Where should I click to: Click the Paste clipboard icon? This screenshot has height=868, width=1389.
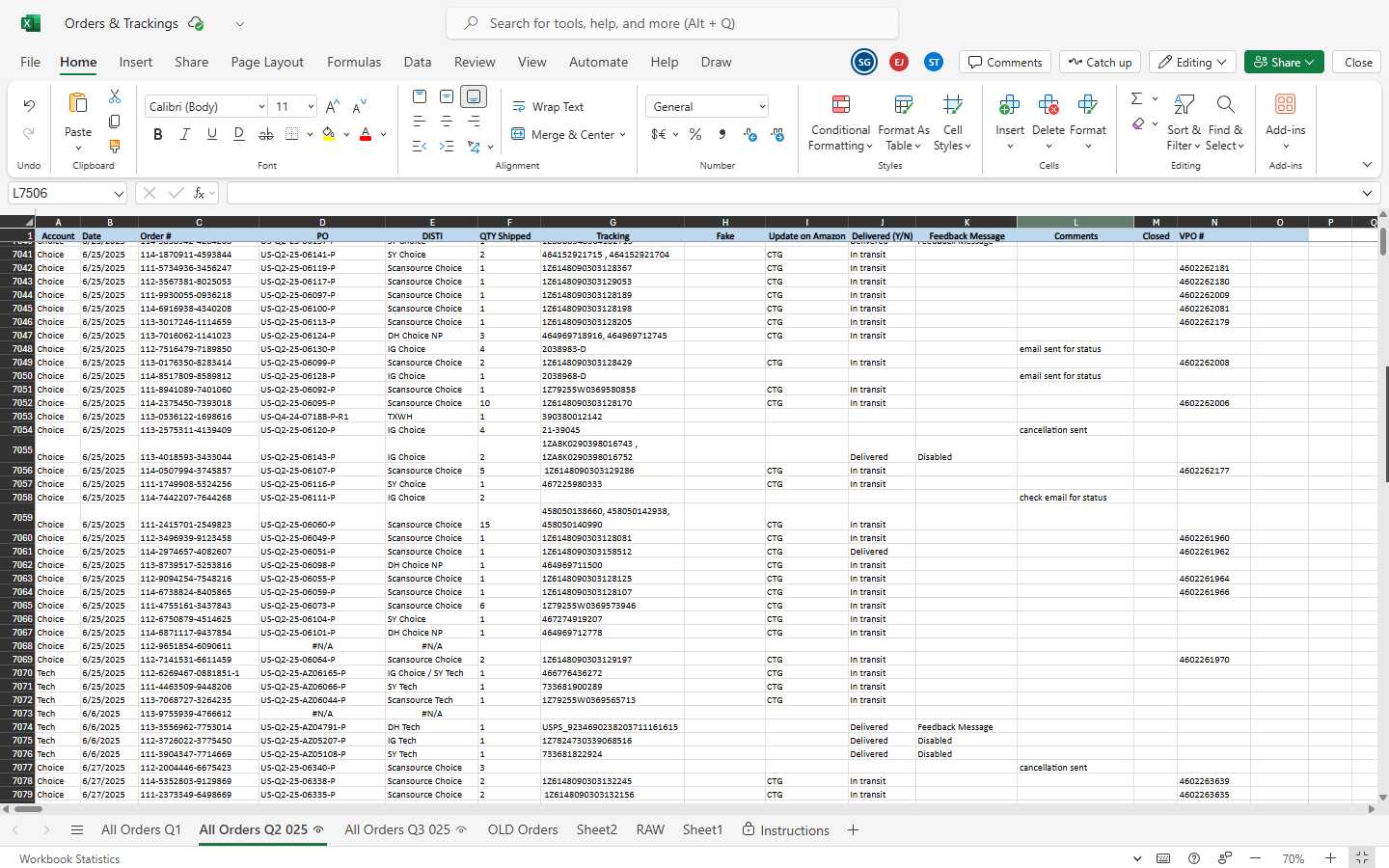78,103
